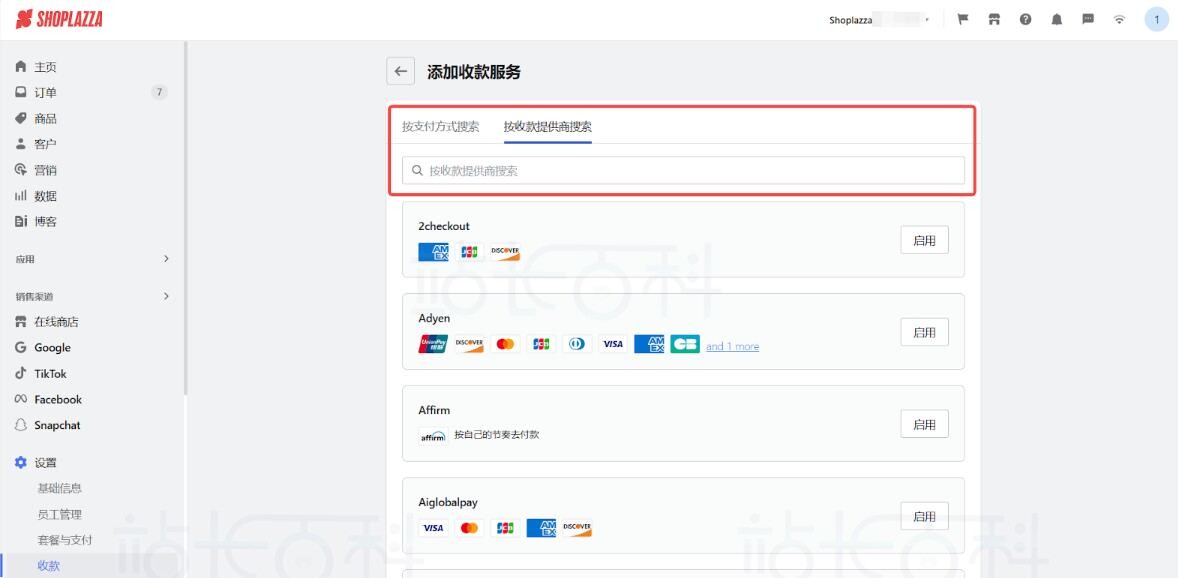Click the Discover icon under Aiglobalpay

pos(577,528)
